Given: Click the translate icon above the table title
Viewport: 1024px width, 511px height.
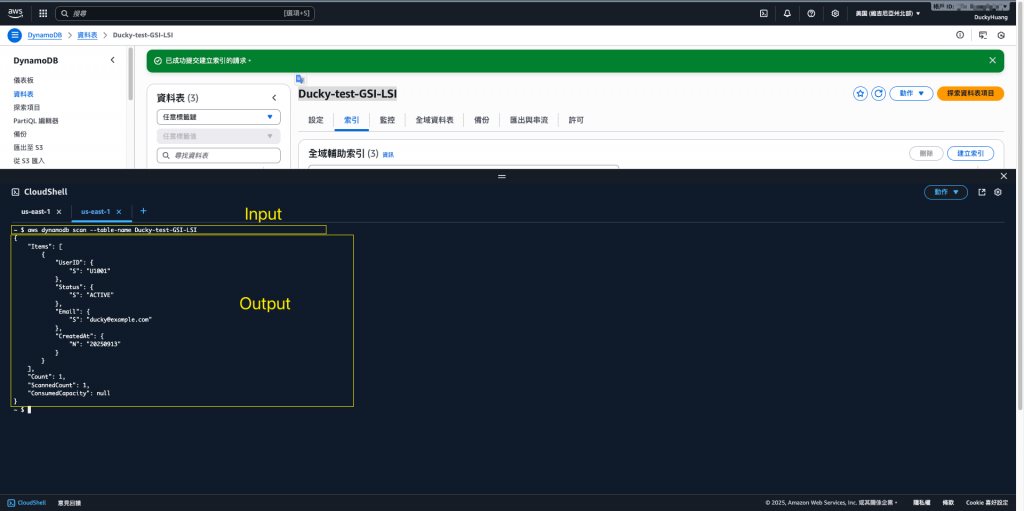Looking at the screenshot, I should [300, 79].
